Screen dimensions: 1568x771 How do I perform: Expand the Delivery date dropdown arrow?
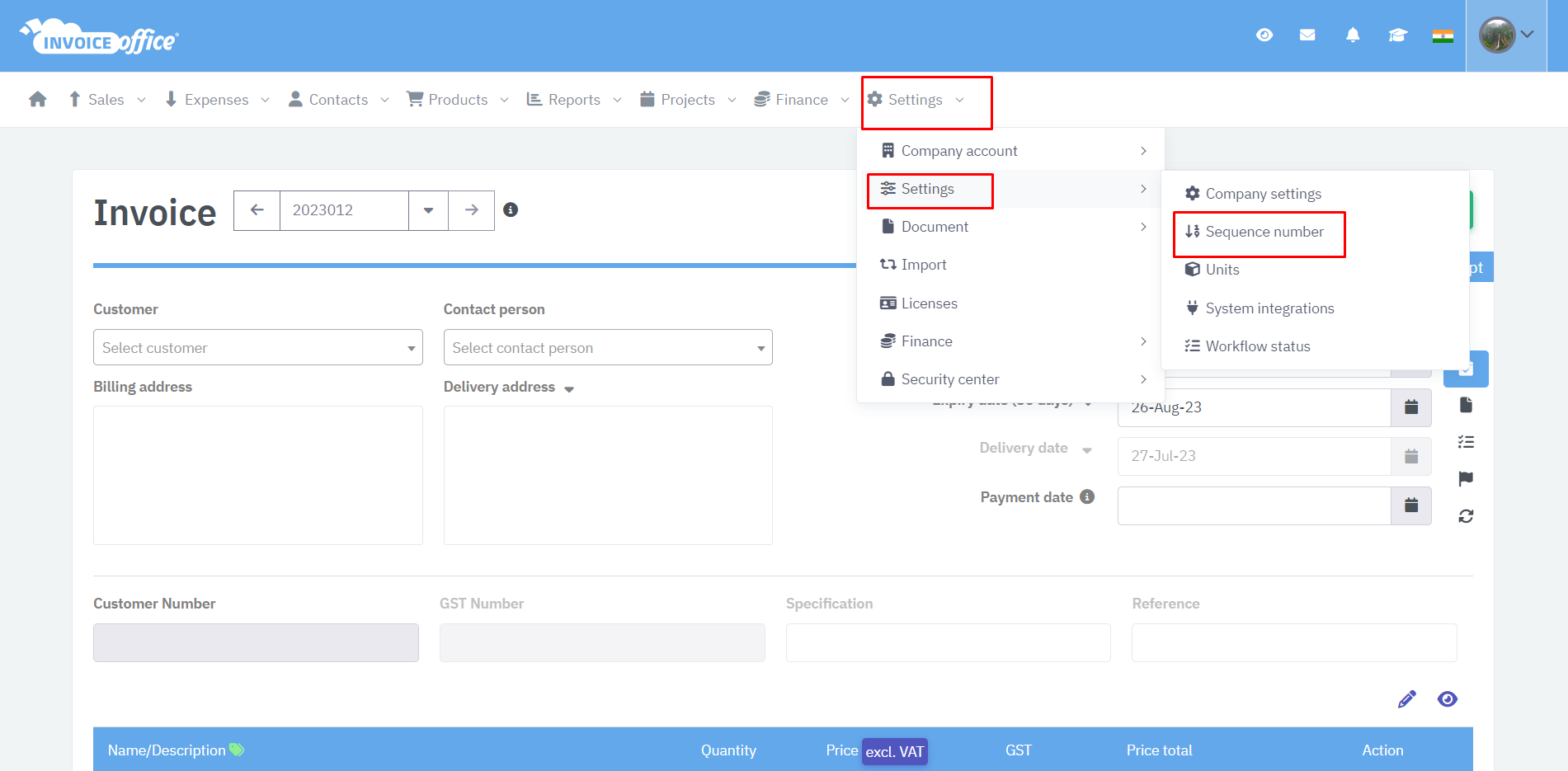[x=1088, y=449]
